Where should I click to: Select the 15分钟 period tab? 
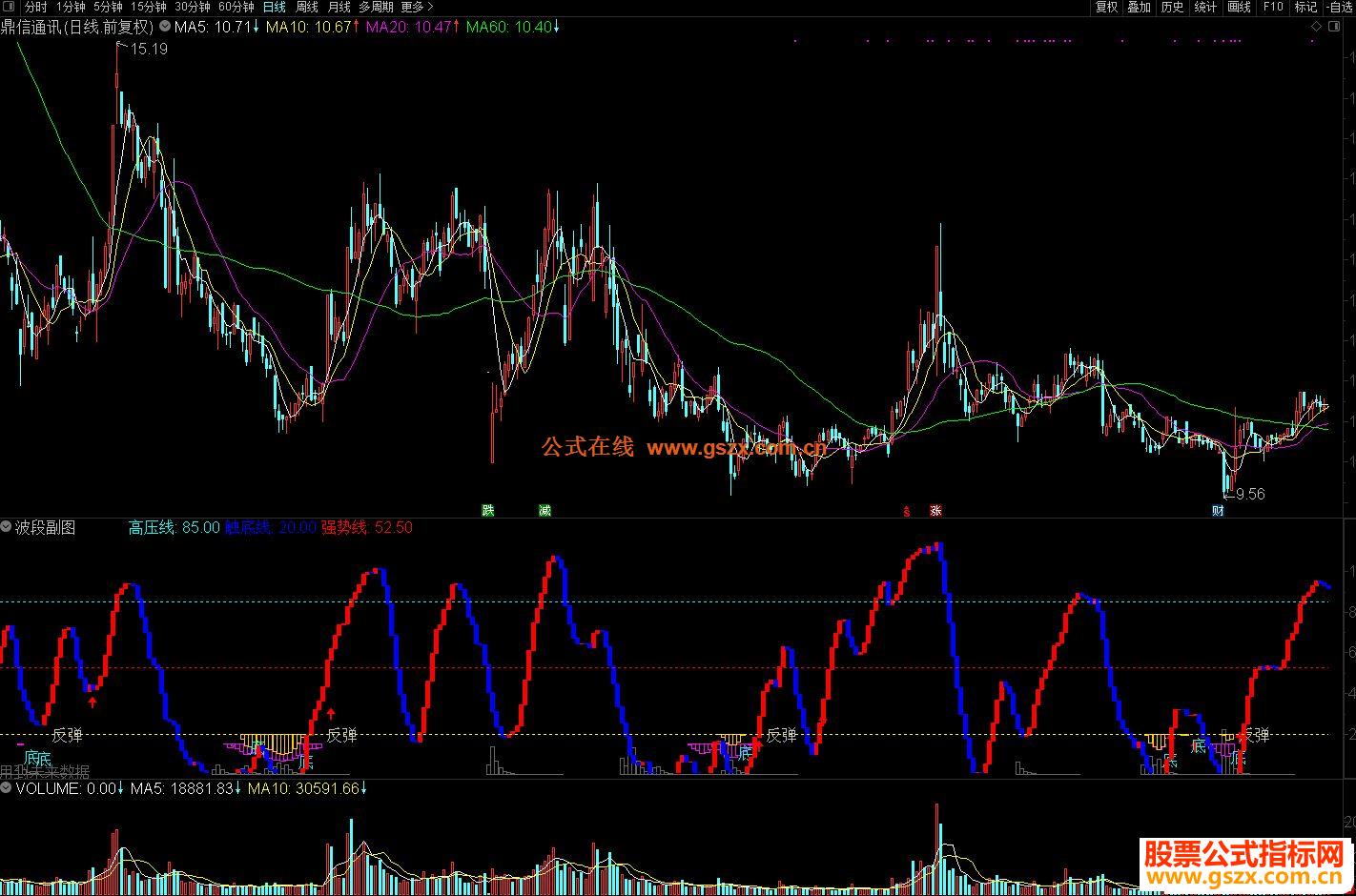(x=148, y=7)
